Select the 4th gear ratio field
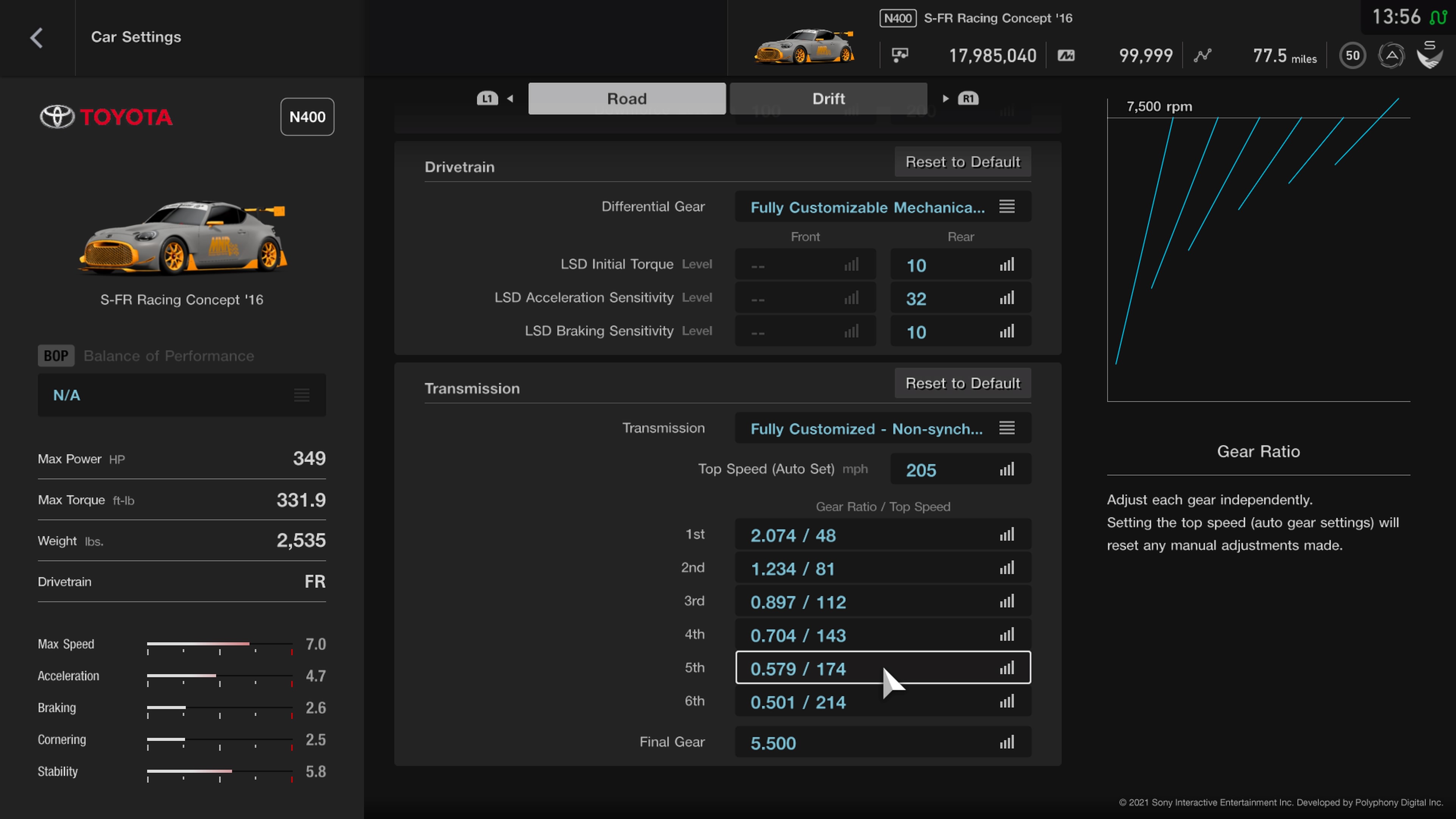The height and width of the screenshot is (819, 1456). [x=883, y=635]
